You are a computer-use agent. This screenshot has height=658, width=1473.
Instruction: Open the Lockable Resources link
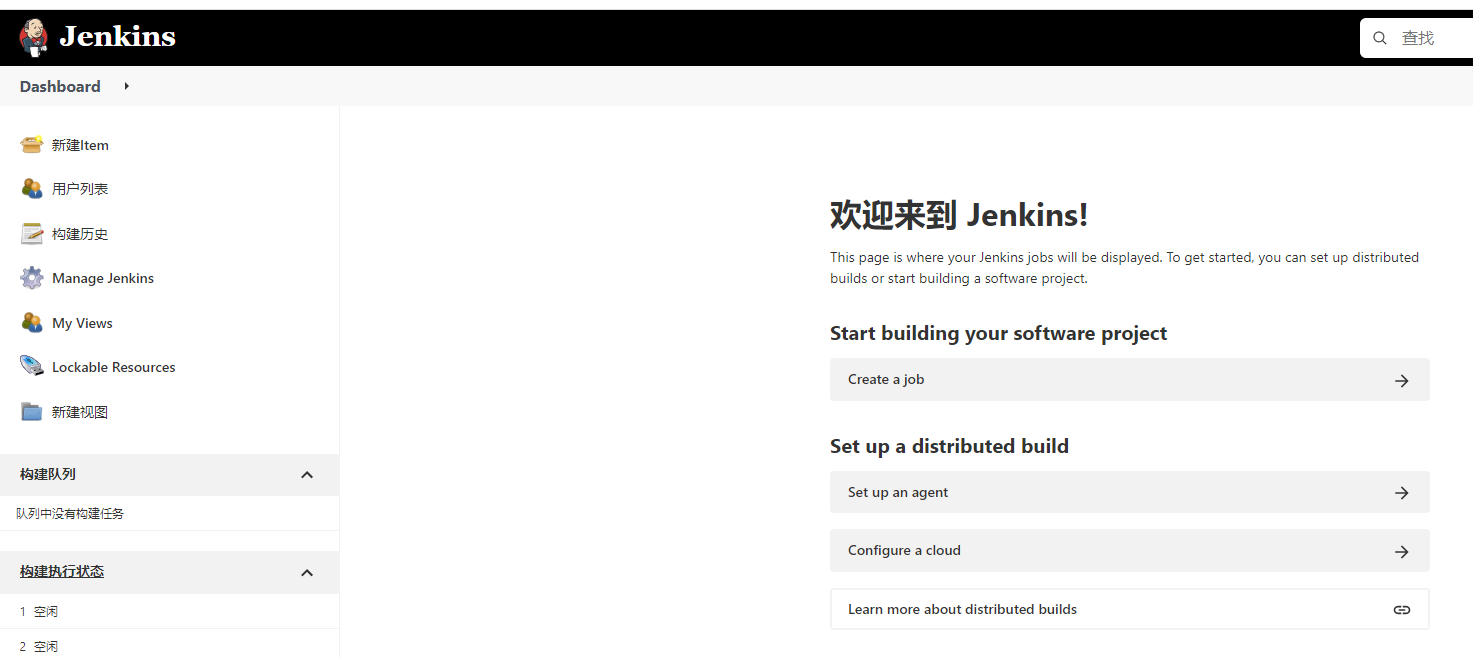(x=113, y=367)
